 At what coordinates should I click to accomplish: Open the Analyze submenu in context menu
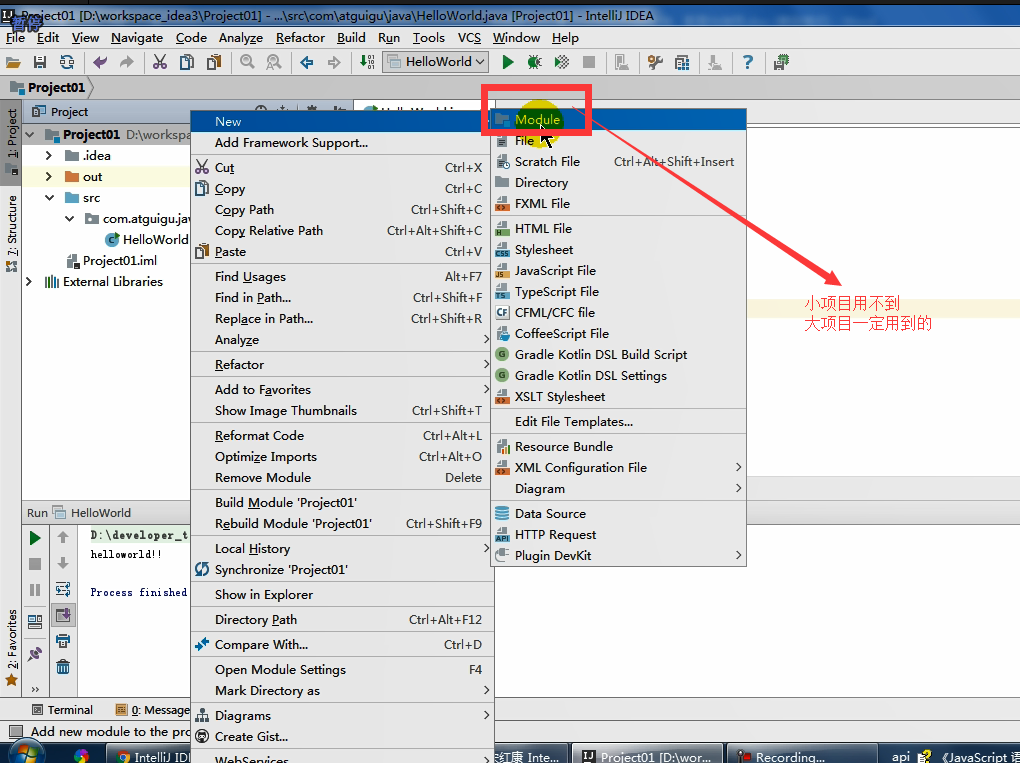pyautogui.click(x=342, y=340)
